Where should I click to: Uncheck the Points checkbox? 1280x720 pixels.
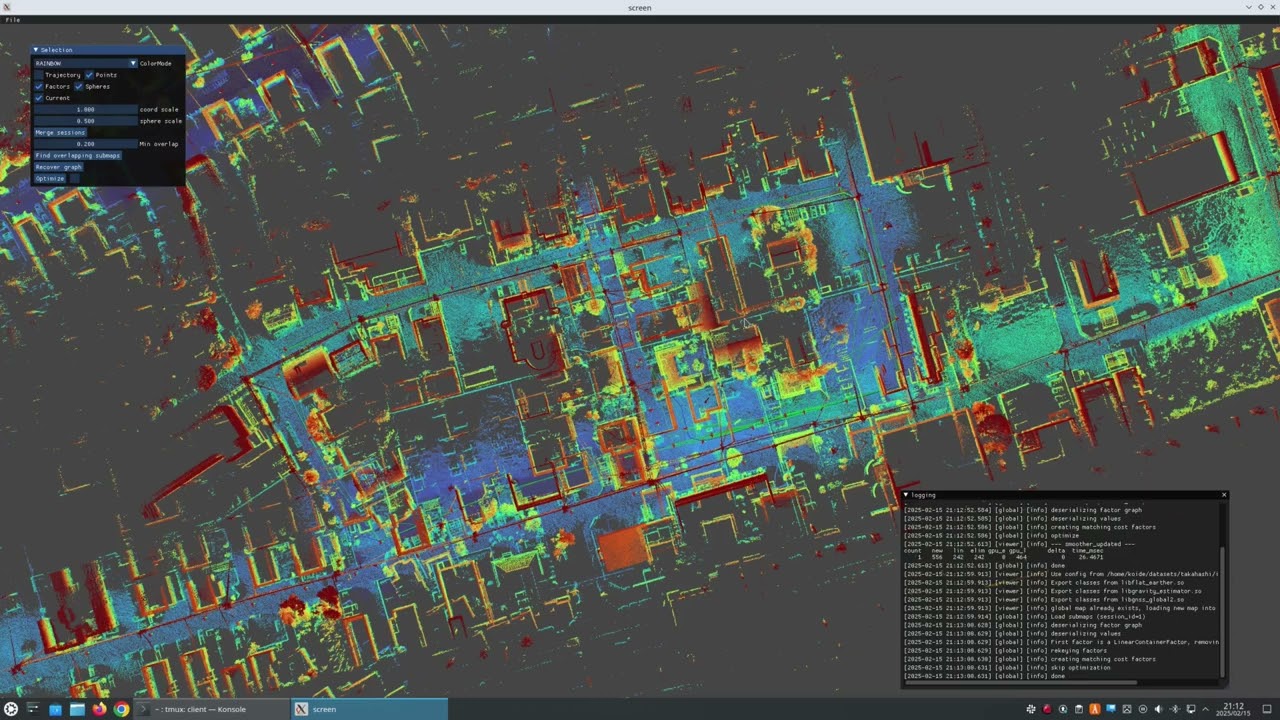[x=89, y=75]
